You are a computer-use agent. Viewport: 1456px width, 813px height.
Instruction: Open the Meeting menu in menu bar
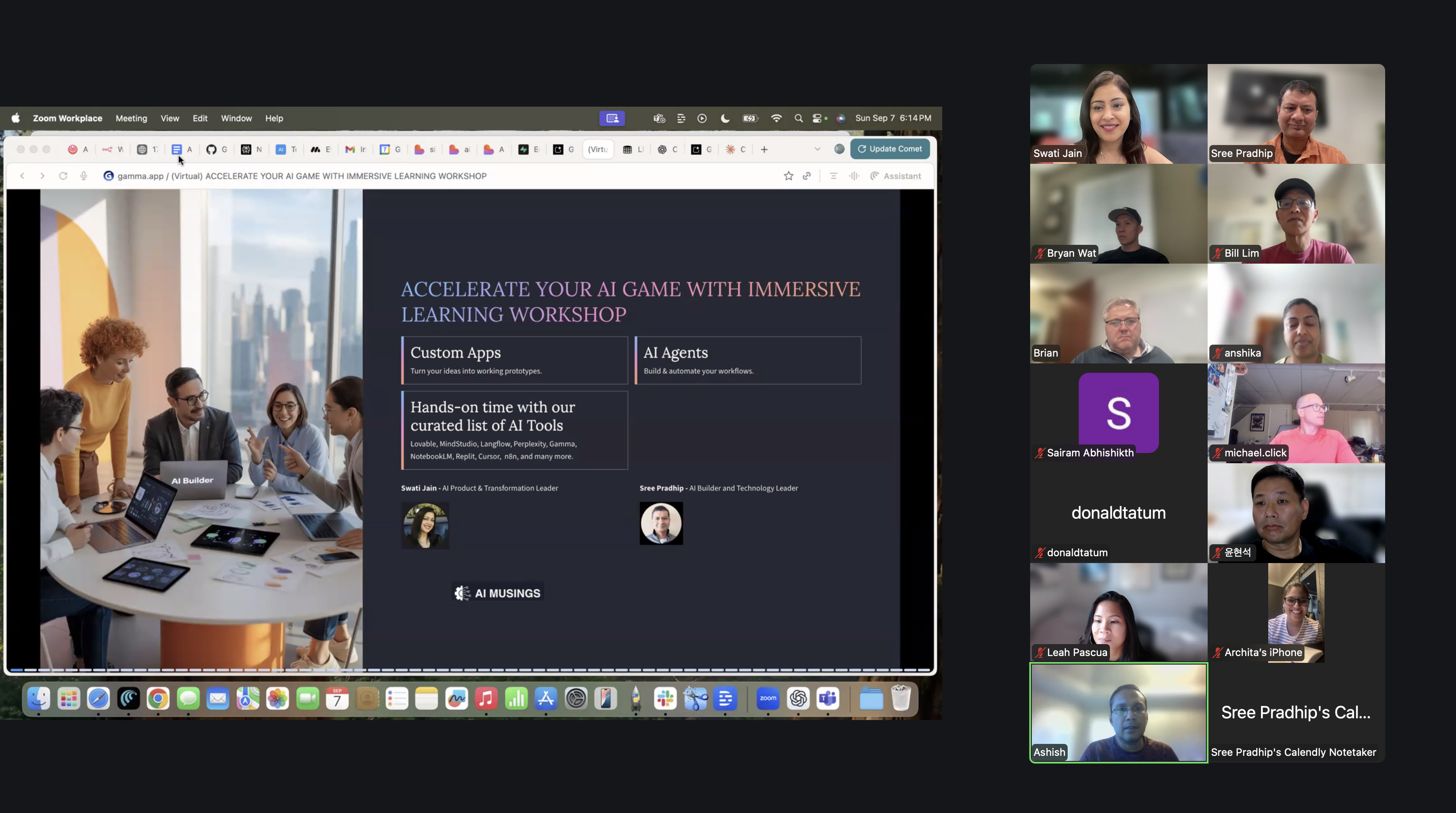(x=131, y=118)
